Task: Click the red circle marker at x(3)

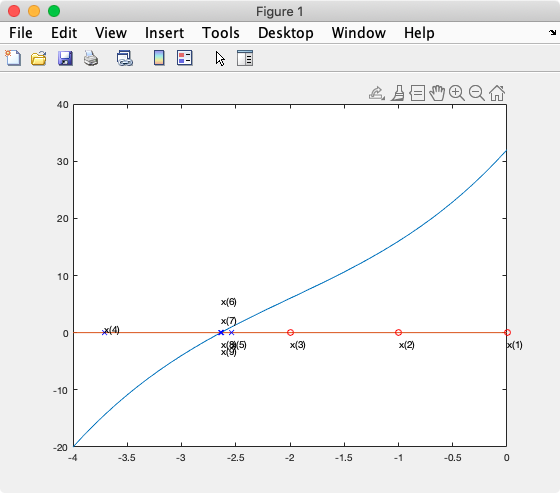Action: click(290, 333)
